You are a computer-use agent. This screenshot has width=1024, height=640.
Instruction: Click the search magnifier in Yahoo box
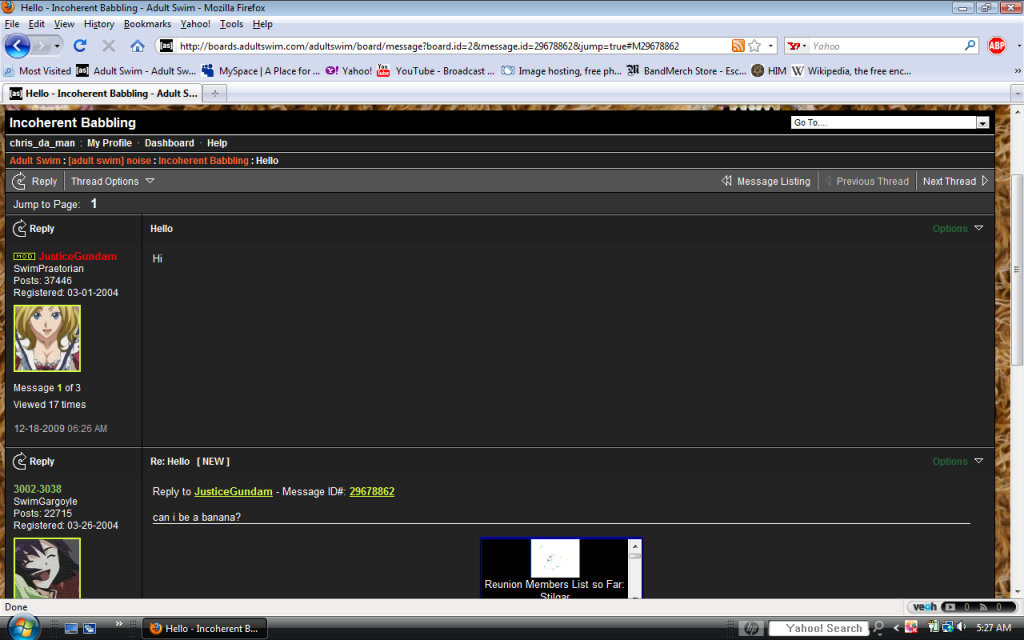tap(970, 46)
